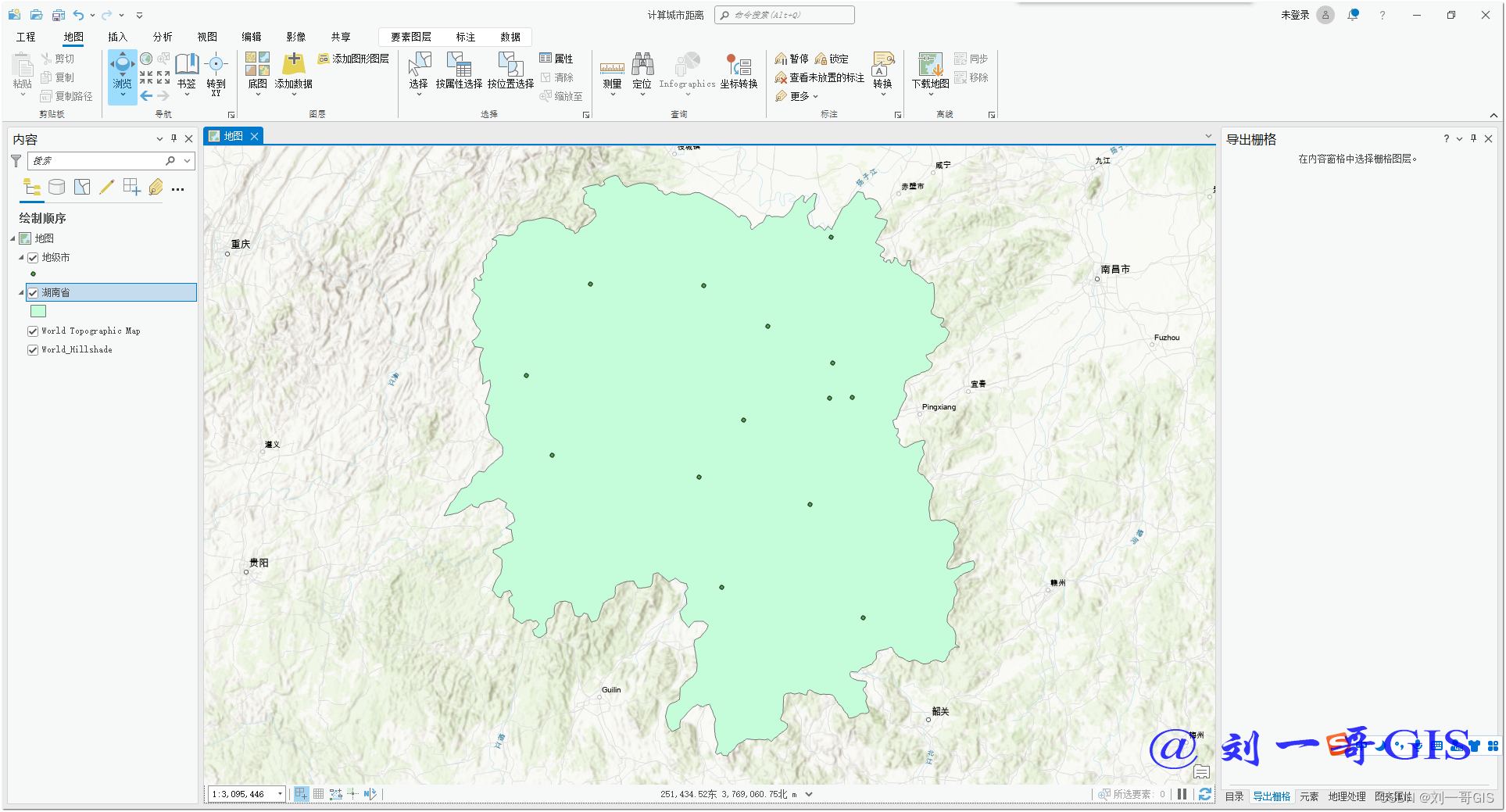Click the save project icon
The image size is (1506, 812).
click(x=59, y=15)
